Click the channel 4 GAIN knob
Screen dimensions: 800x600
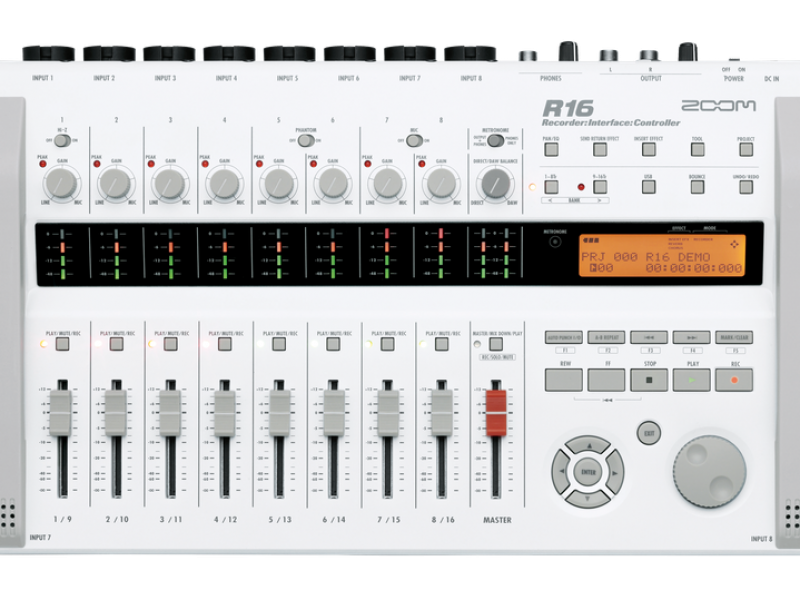click(x=224, y=183)
